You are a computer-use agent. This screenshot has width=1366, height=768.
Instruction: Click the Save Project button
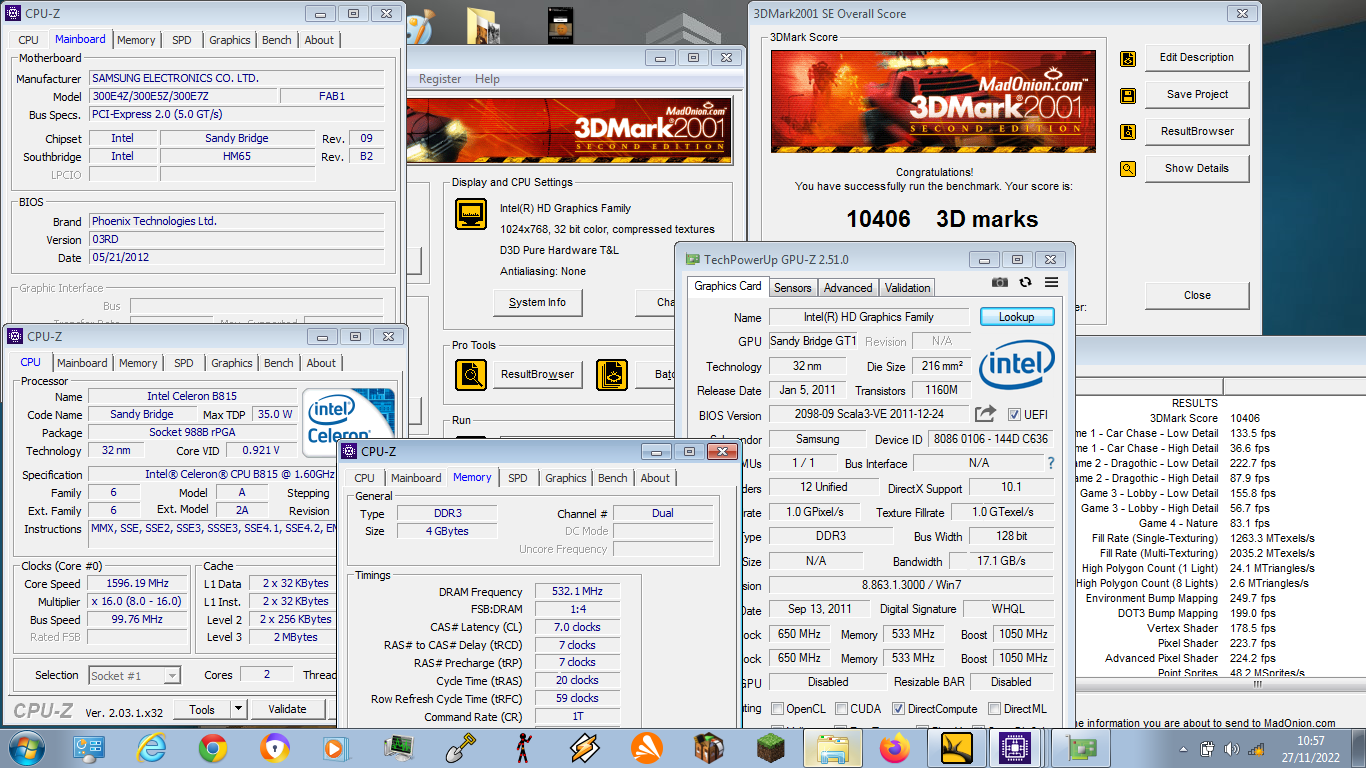1197,95
